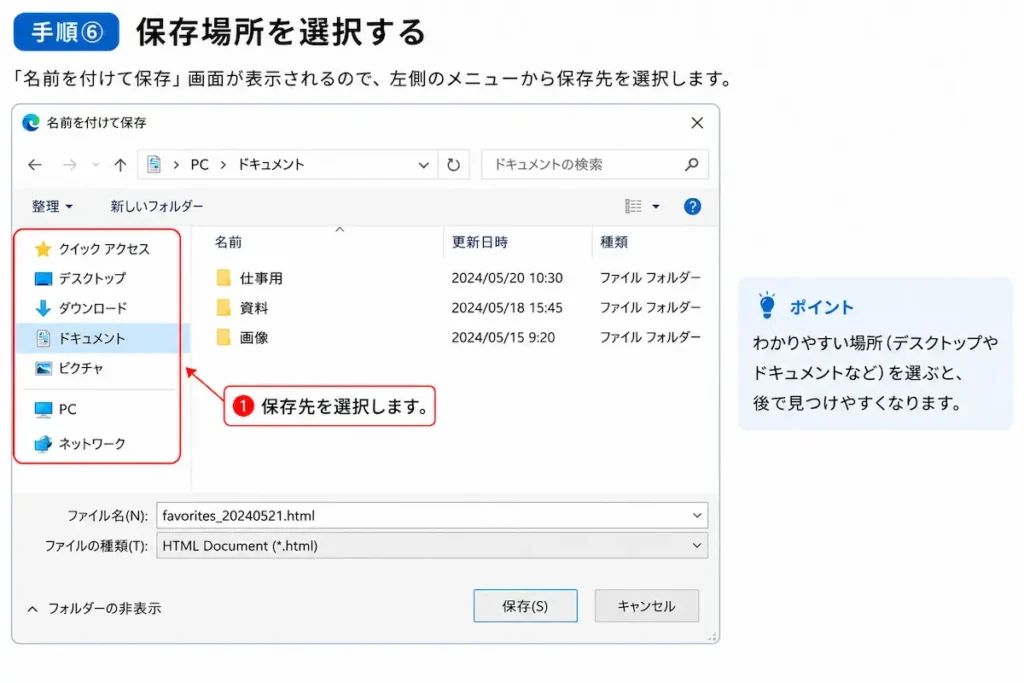This screenshot has height=683, width=1024.
Task: Click the 仕事用 folder icon
Action: click(223, 278)
